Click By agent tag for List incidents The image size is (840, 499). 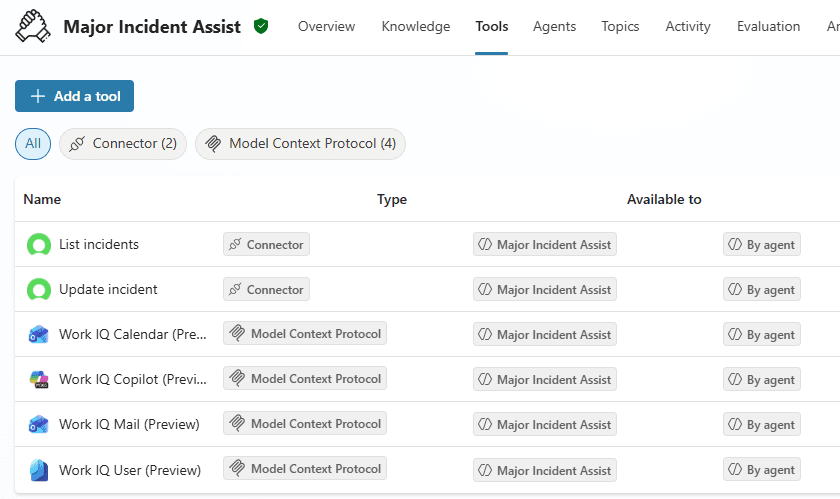(x=761, y=245)
